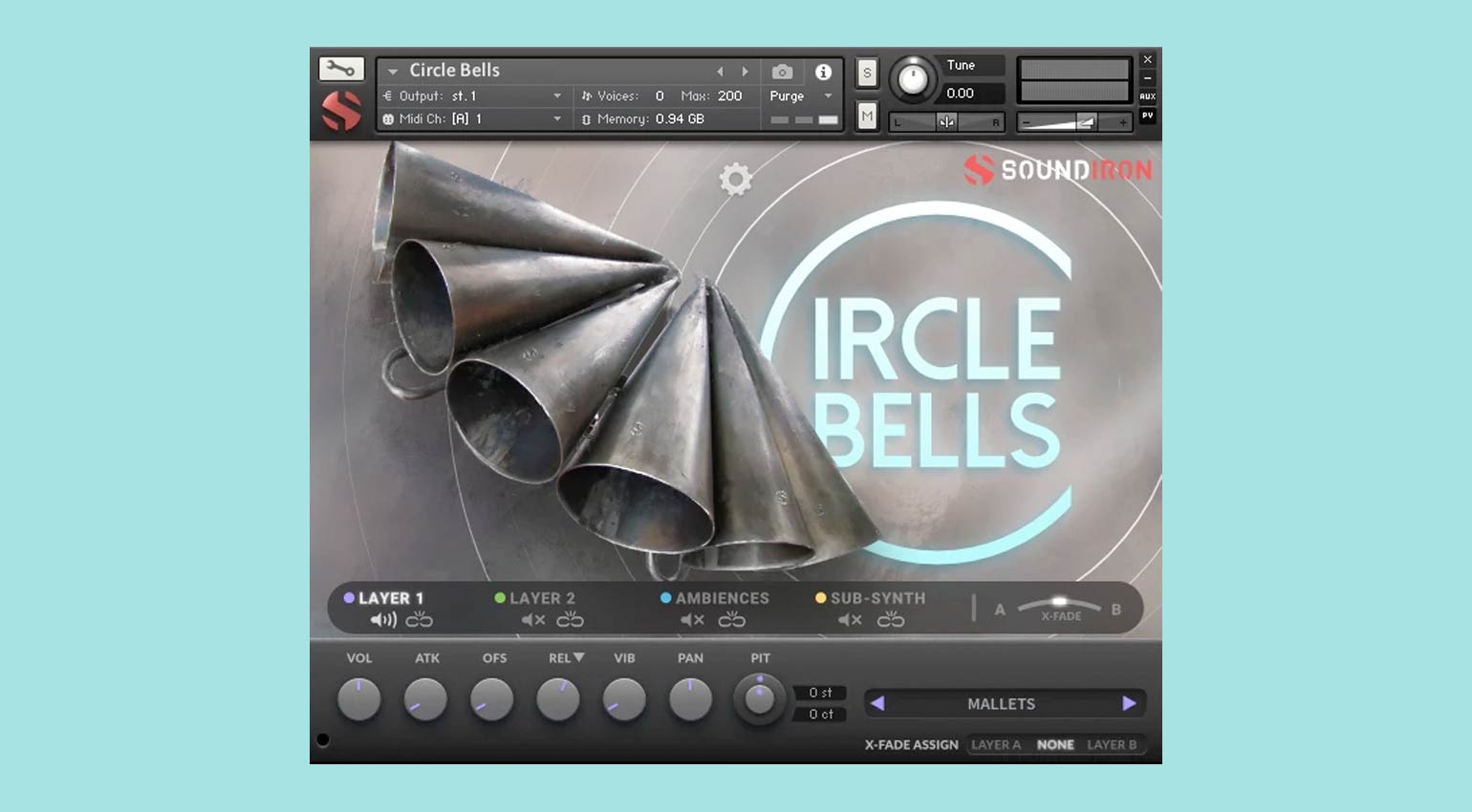Unmute Ambiences speaker icon
This screenshot has width=1472, height=812.
coord(693,620)
